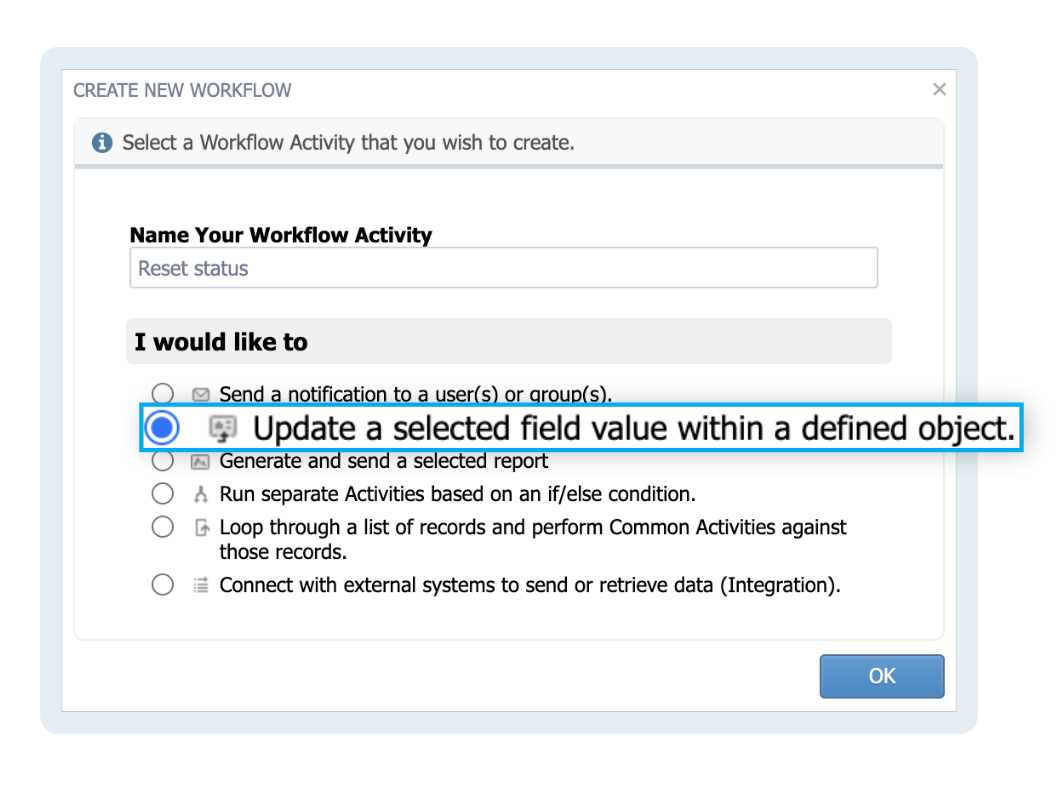Choose the if/else condition radio button
Image resolution: width=1061 pixels, height=789 pixels.
[163, 493]
